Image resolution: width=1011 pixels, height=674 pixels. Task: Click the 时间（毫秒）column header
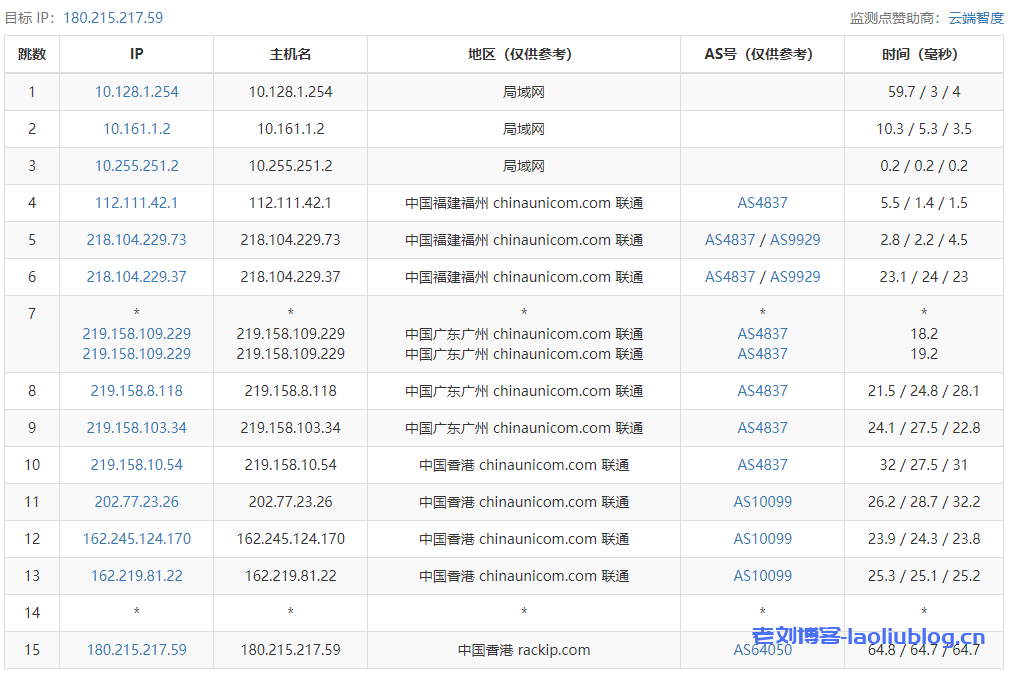tap(923, 55)
